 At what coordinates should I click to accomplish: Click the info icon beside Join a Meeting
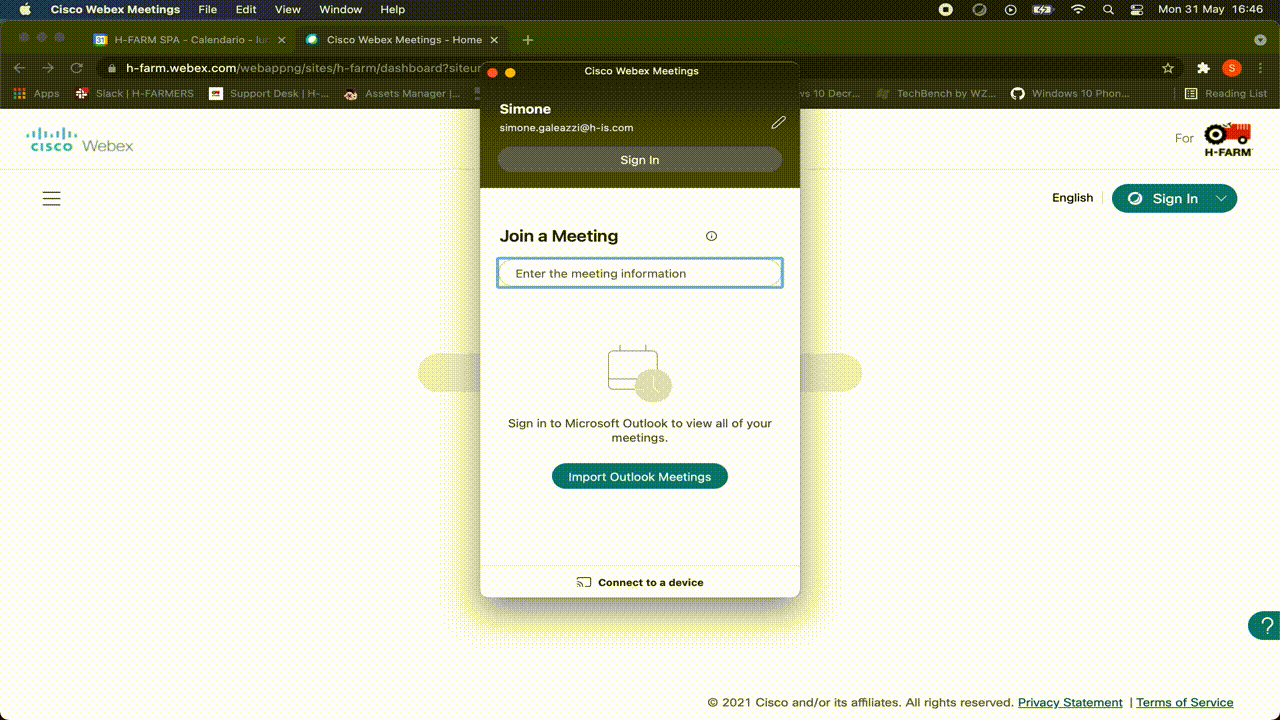point(711,236)
